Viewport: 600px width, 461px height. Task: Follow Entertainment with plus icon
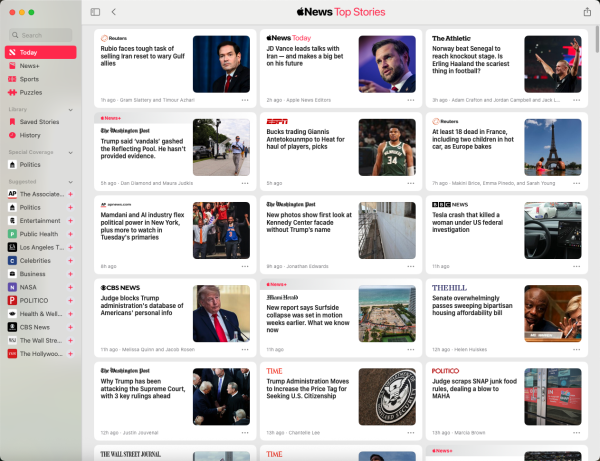click(x=70, y=221)
